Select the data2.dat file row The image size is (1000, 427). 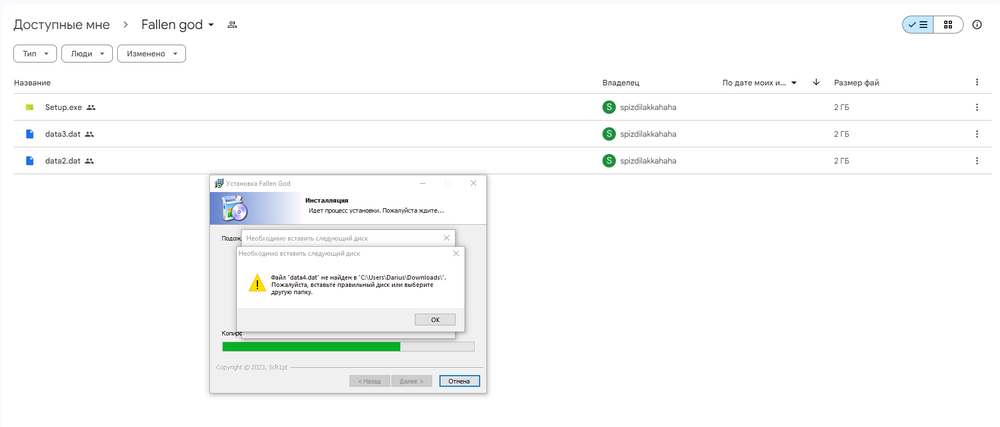tap(502, 161)
